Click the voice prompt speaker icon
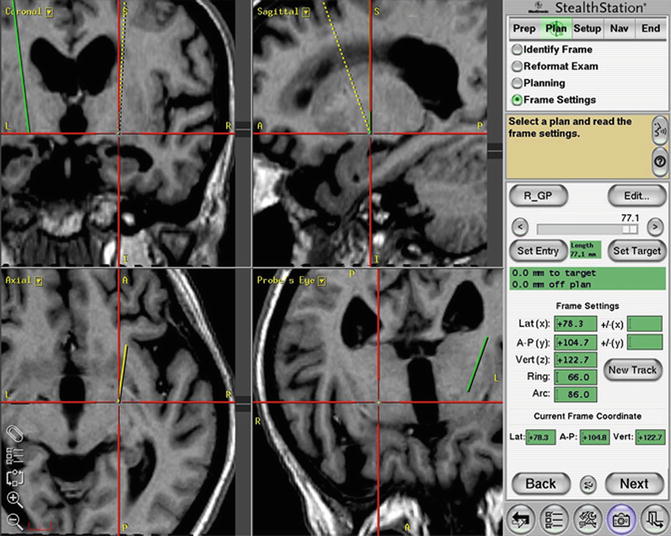671x536 pixels. pos(659,128)
